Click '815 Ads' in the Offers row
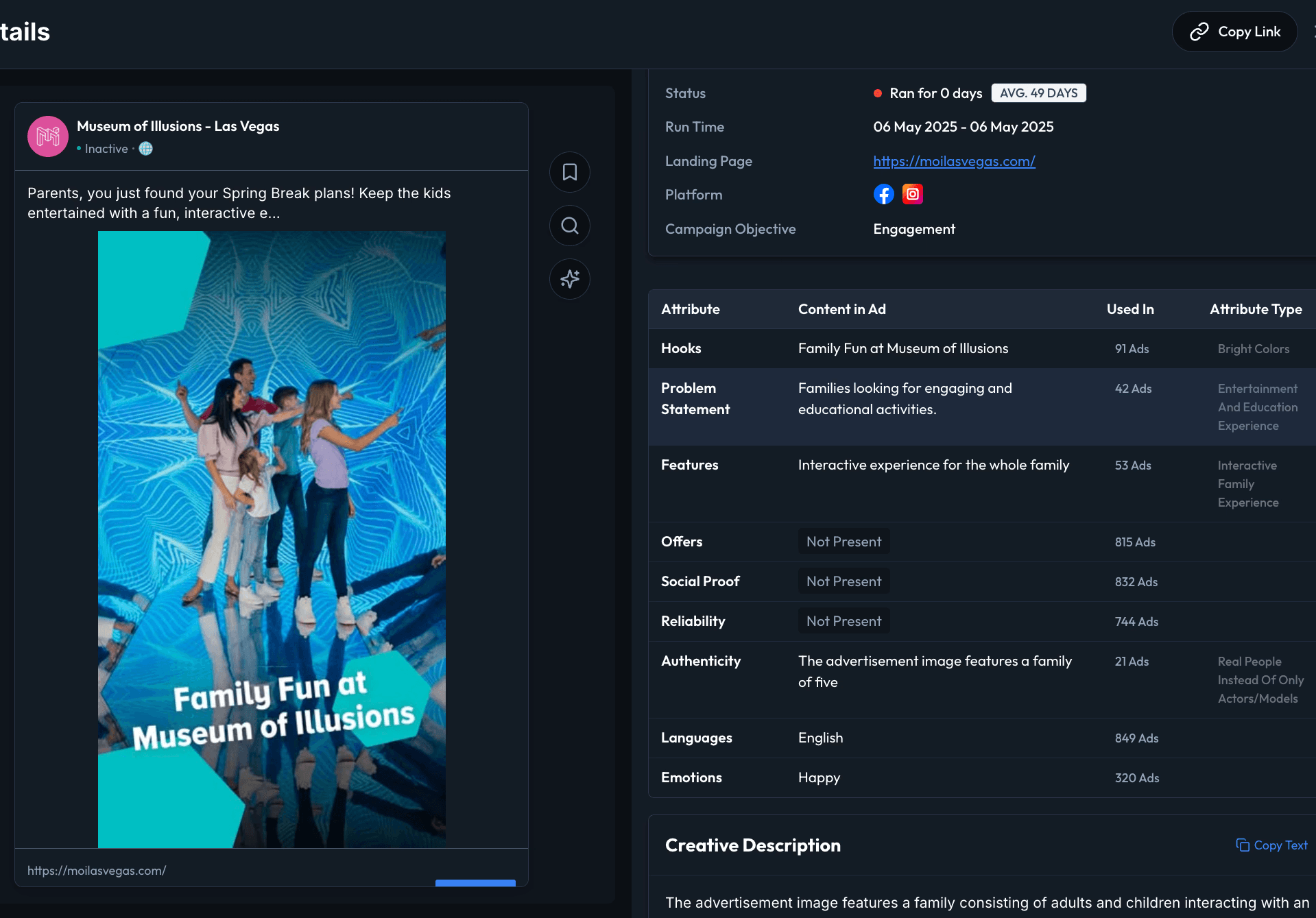This screenshot has width=1316, height=918. click(x=1135, y=542)
